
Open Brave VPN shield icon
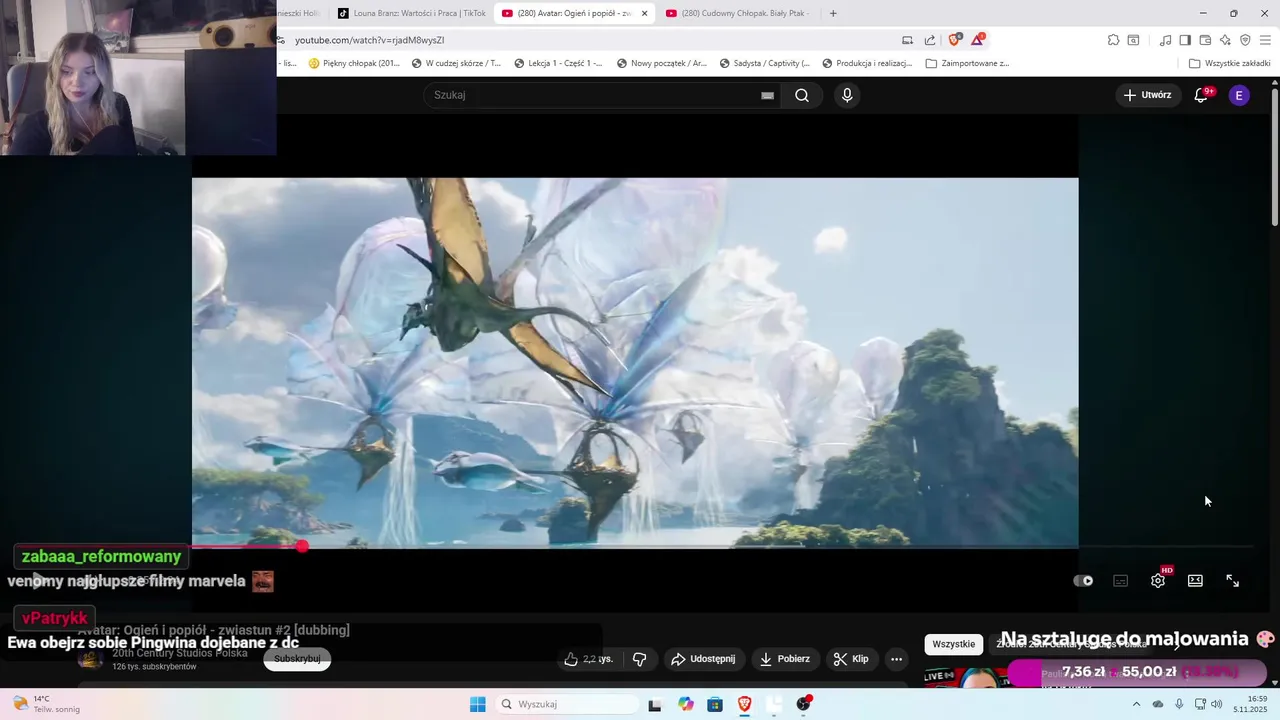pos(1245,40)
